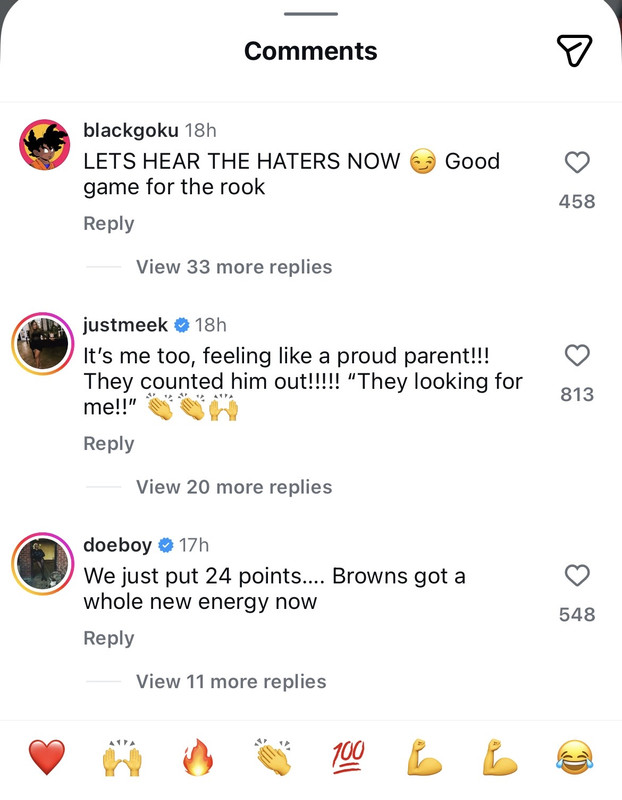Insert the 100 emoji

(349, 755)
